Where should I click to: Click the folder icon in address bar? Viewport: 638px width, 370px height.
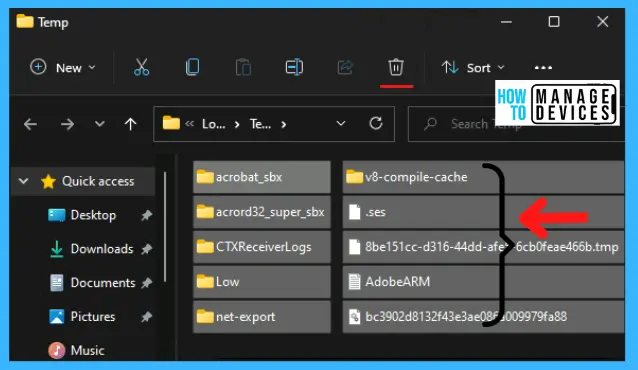(x=171, y=123)
